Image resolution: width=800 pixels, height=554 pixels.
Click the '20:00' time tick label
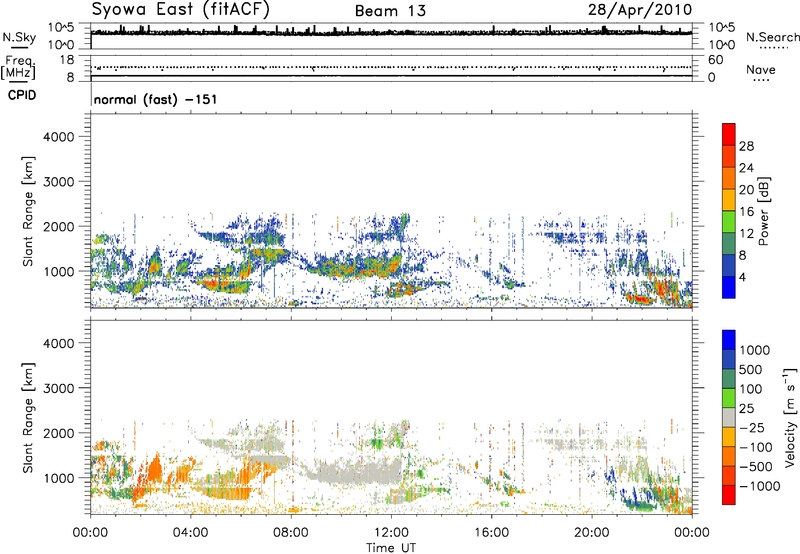click(592, 533)
